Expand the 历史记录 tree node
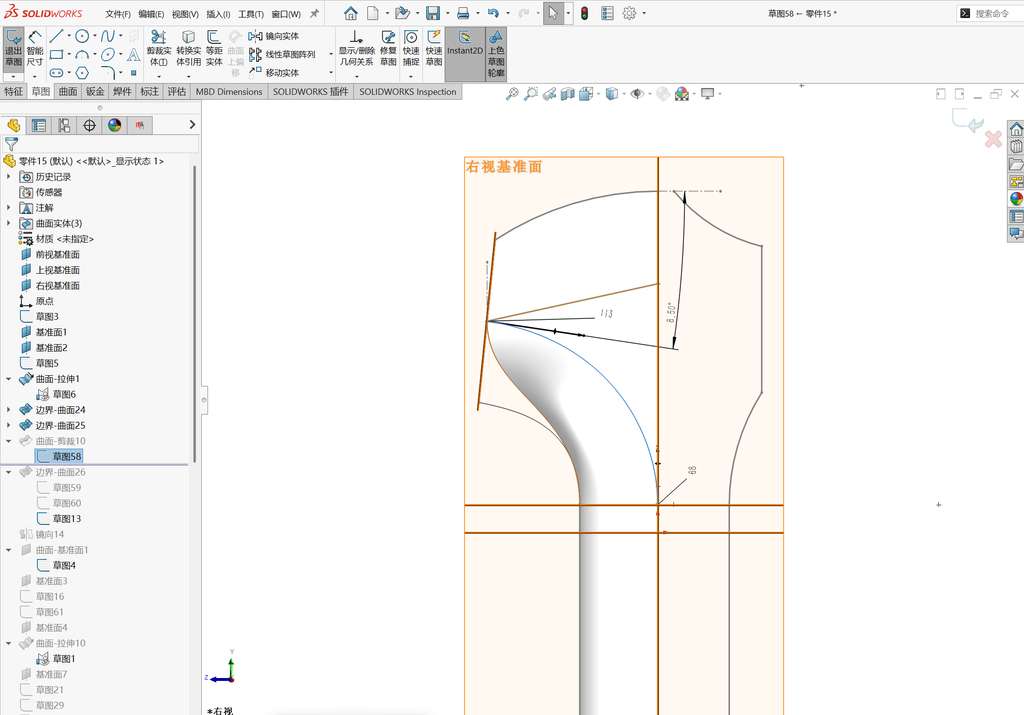1024x715 pixels. pyautogui.click(x=8, y=176)
